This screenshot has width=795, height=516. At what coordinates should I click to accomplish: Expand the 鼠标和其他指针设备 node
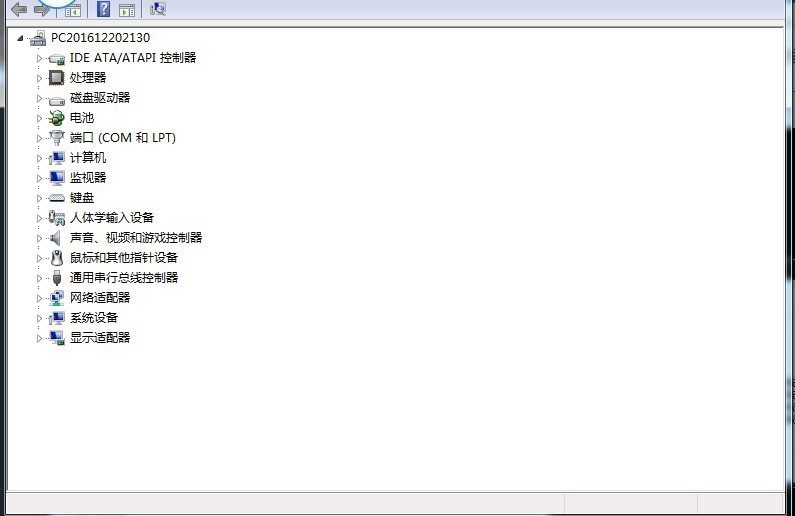tap(40, 258)
